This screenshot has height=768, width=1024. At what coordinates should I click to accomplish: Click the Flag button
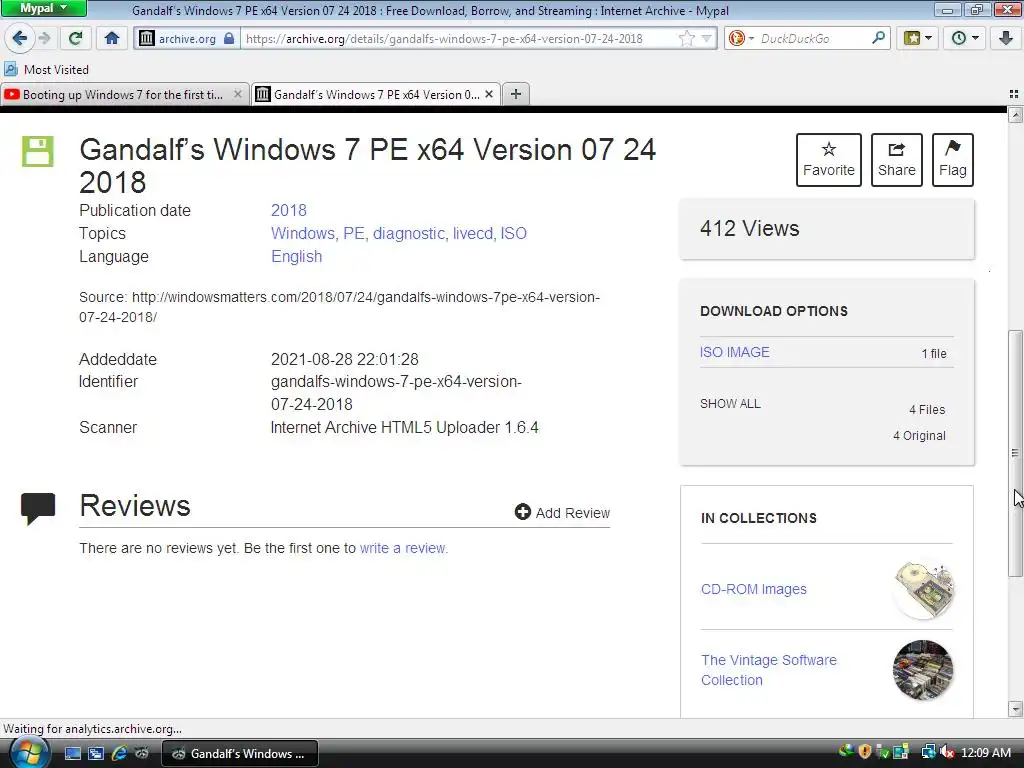tap(953, 160)
